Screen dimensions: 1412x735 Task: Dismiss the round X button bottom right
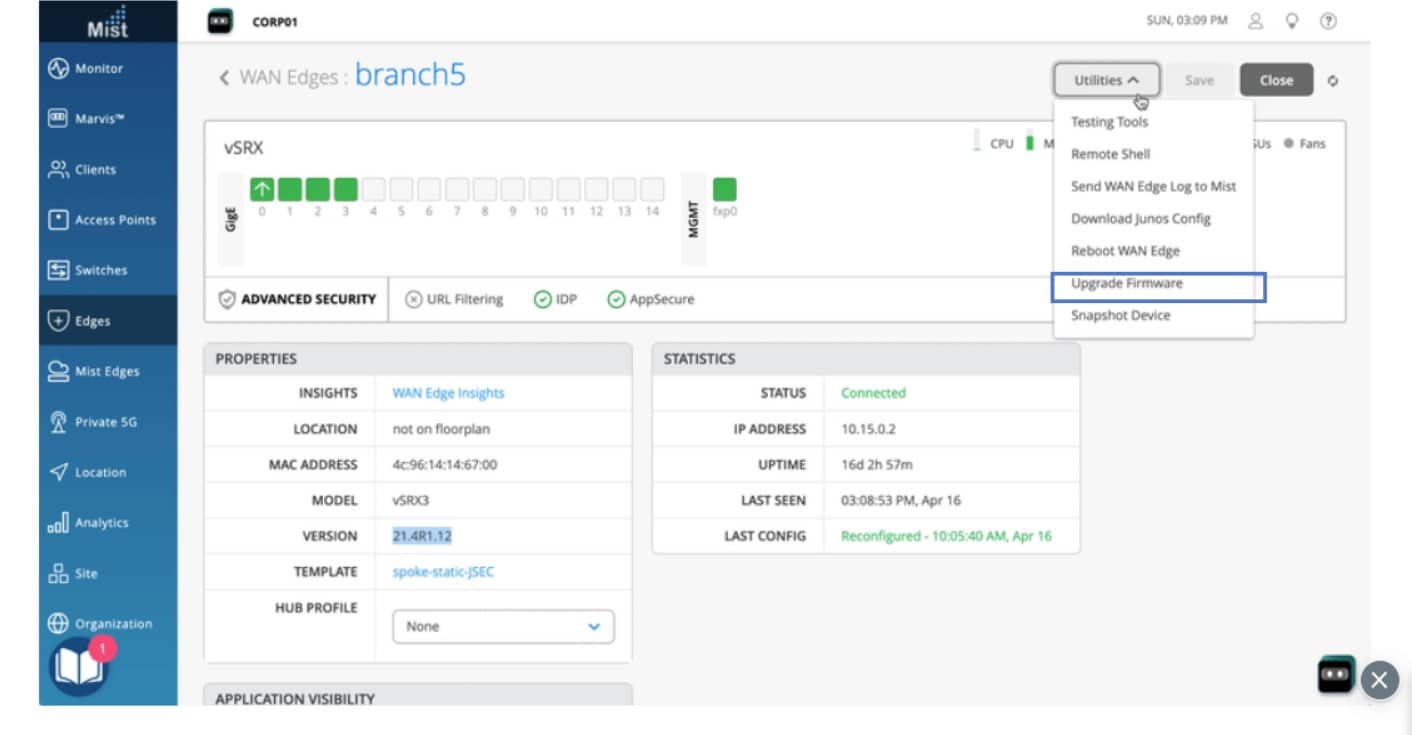[1379, 680]
